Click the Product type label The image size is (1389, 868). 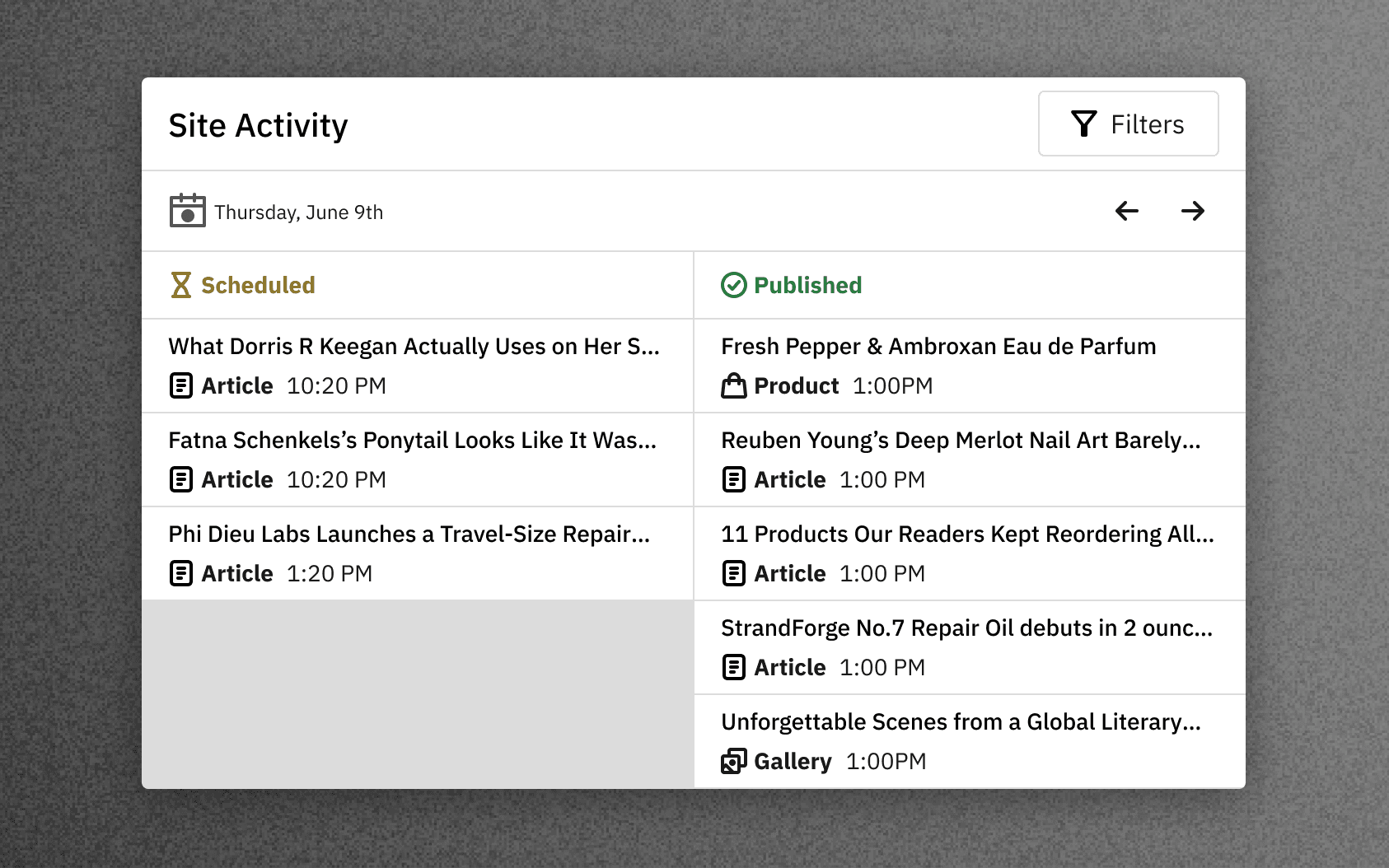(x=796, y=386)
